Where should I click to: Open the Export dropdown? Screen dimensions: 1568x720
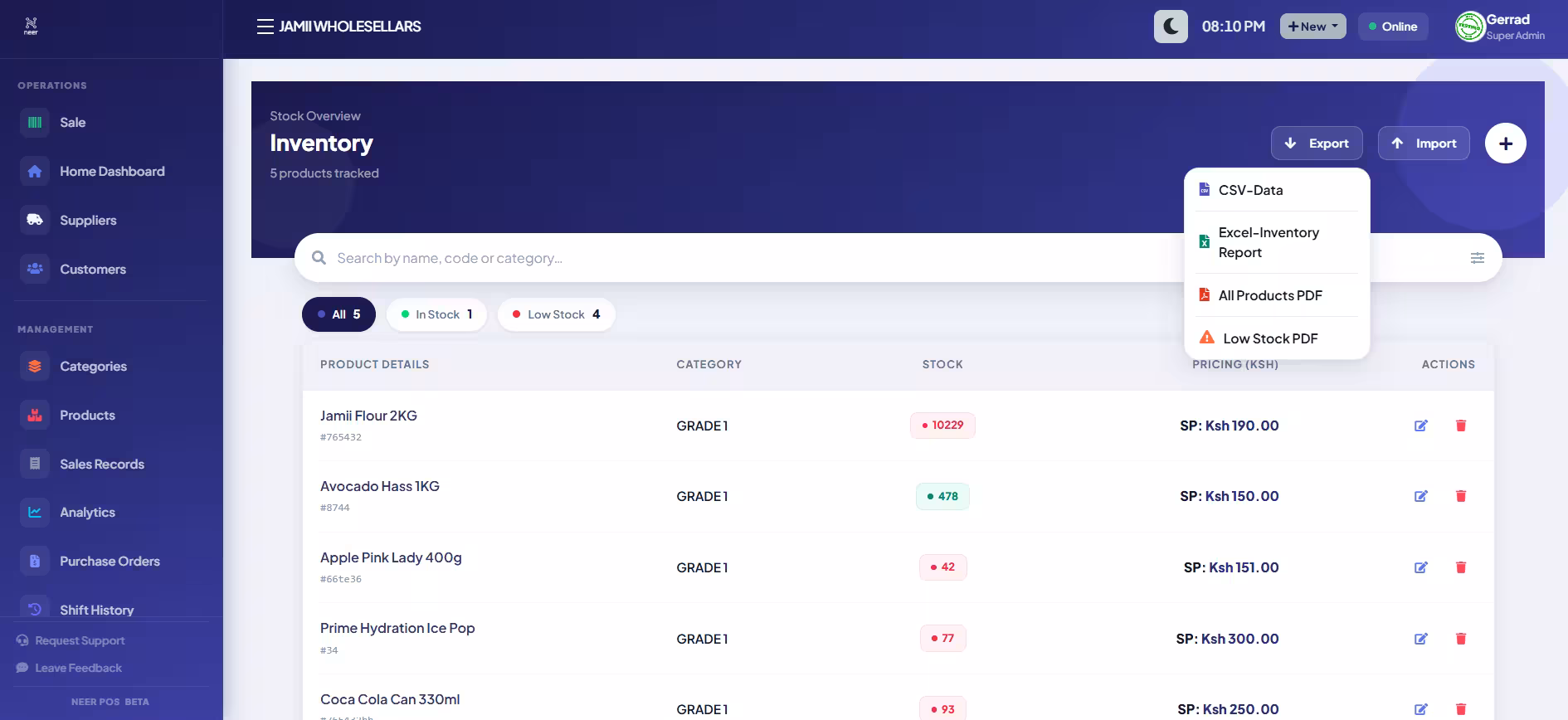[1317, 144]
